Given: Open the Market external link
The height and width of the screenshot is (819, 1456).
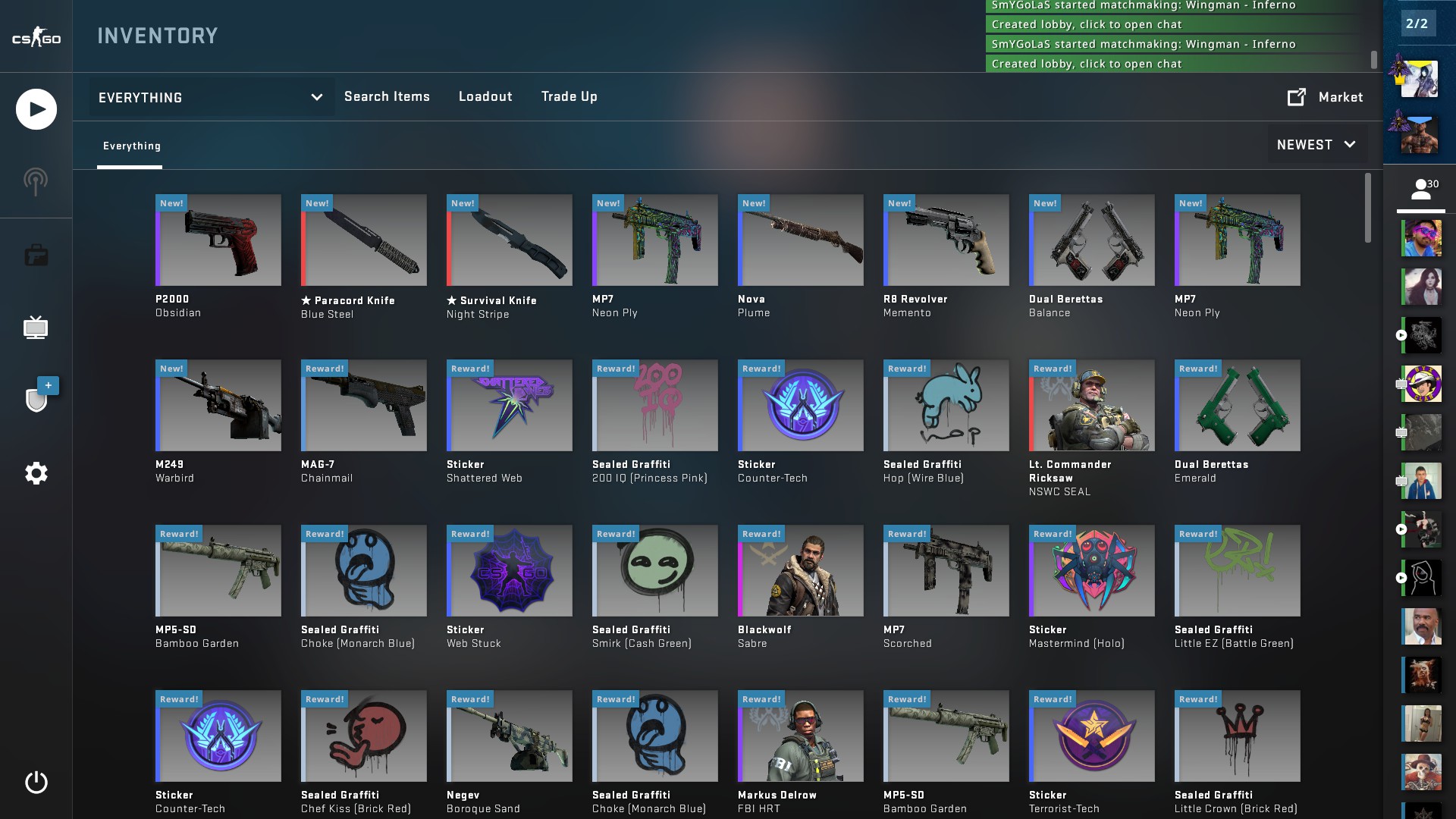Looking at the screenshot, I should (1325, 97).
